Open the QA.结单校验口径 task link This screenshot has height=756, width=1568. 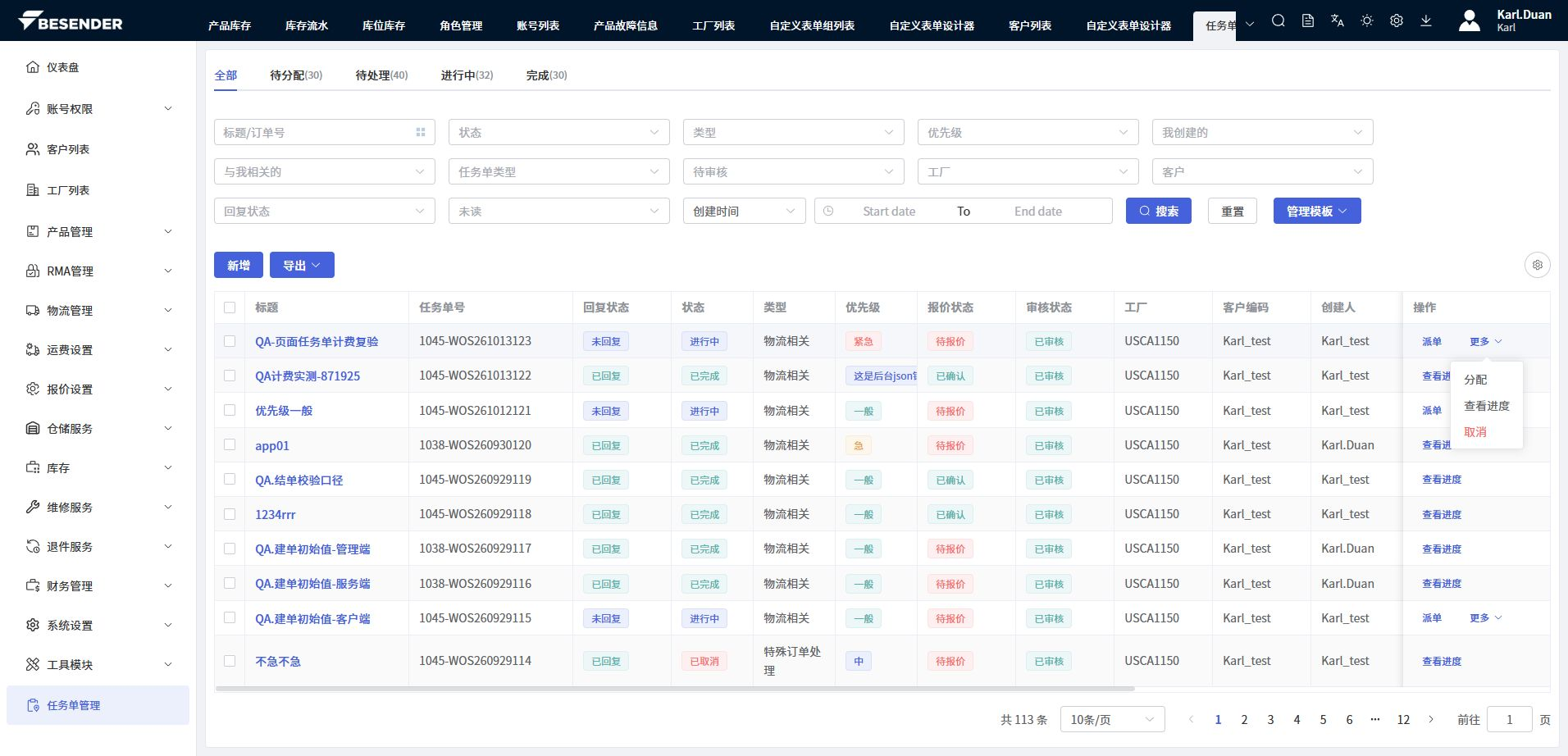coord(299,480)
